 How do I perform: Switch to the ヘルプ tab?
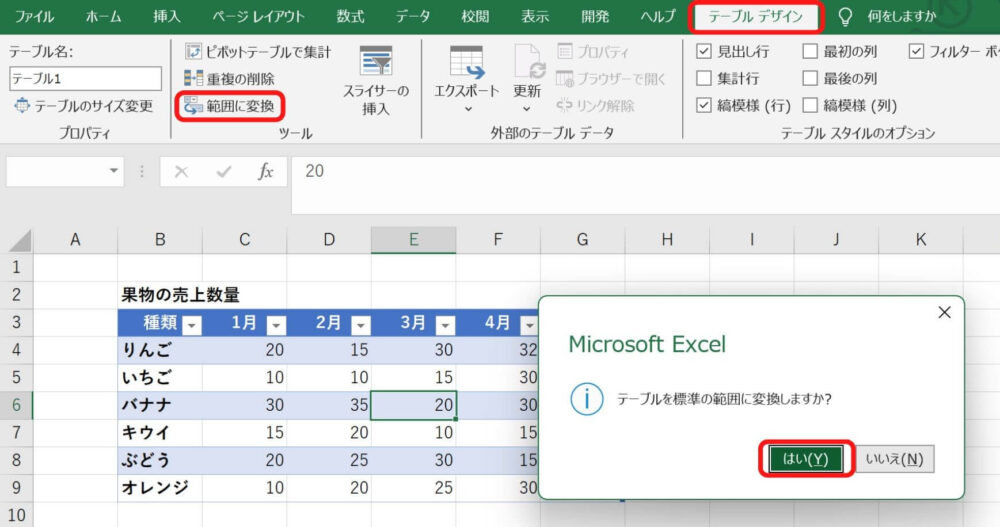pyautogui.click(x=658, y=17)
